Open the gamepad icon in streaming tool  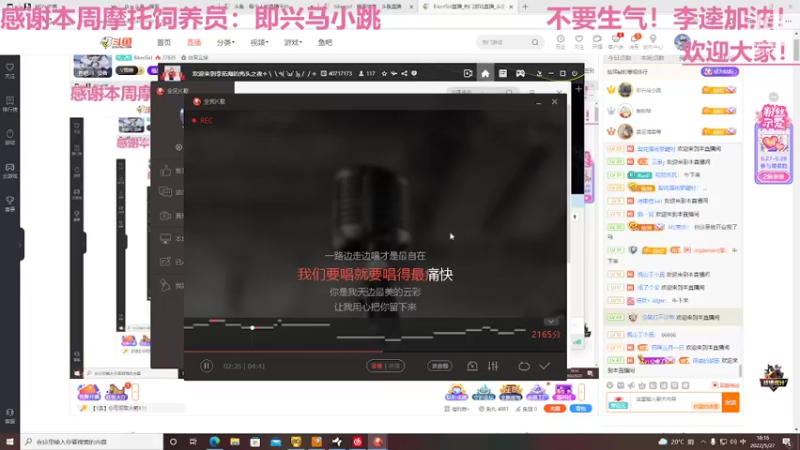point(520,73)
